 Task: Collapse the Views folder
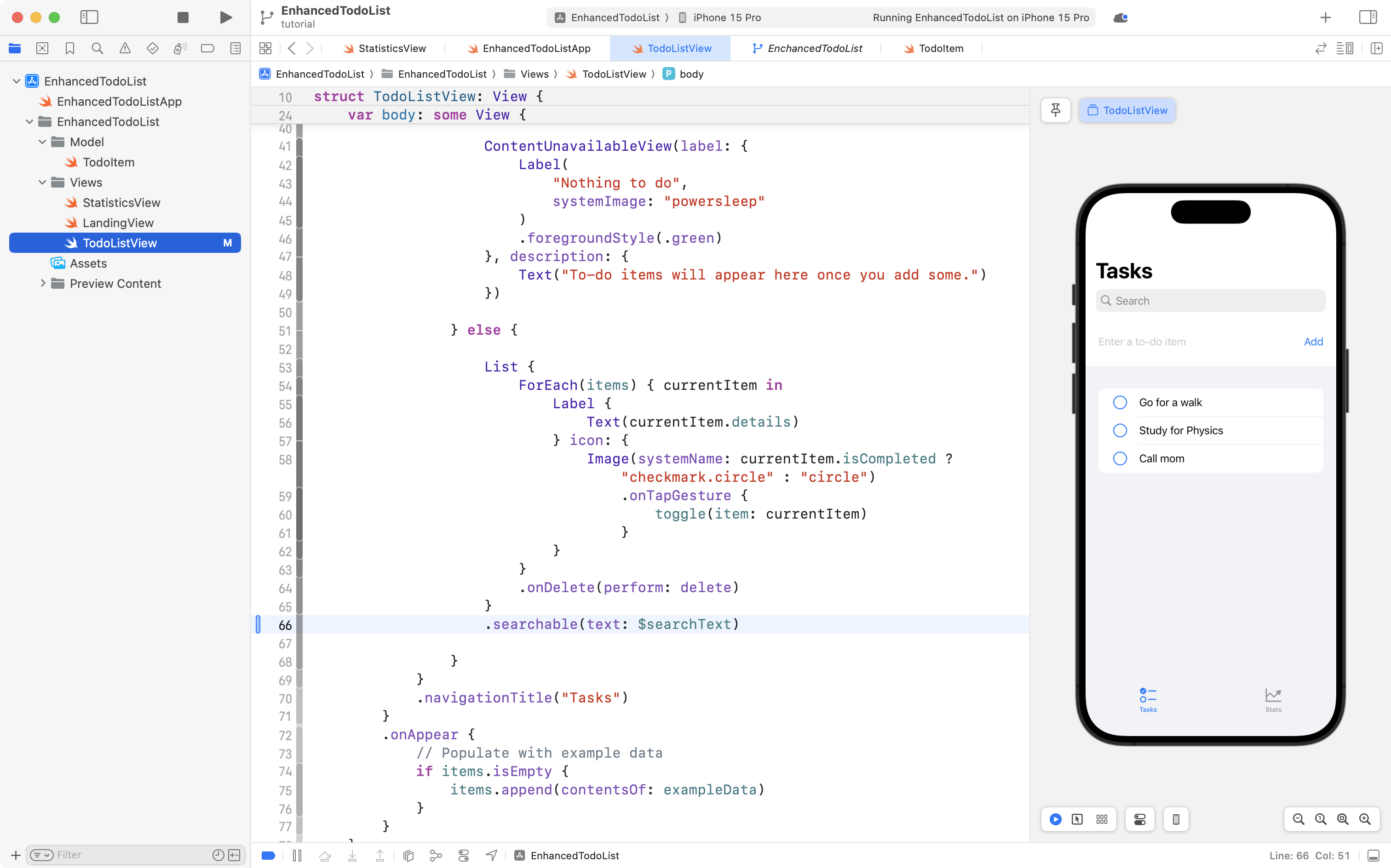point(41,182)
